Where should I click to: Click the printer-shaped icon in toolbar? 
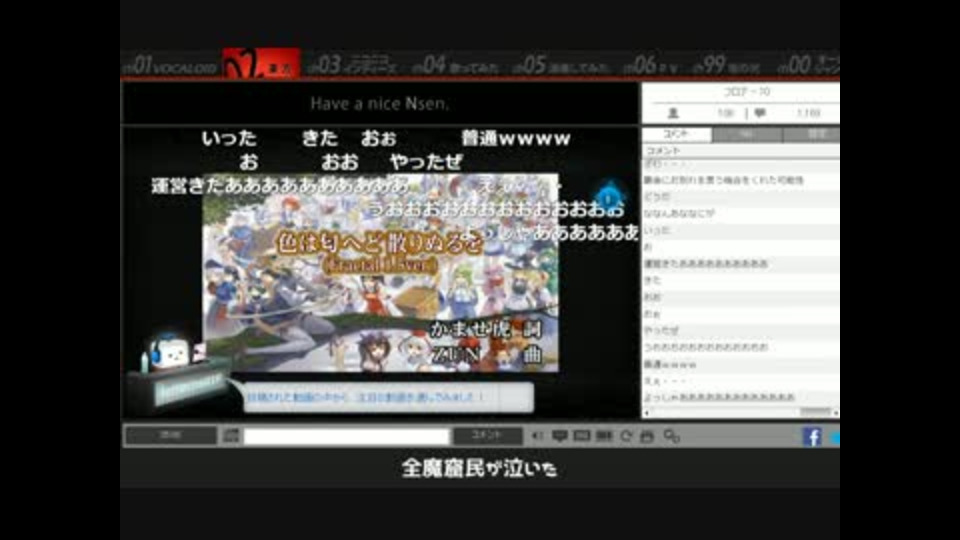tap(647, 436)
